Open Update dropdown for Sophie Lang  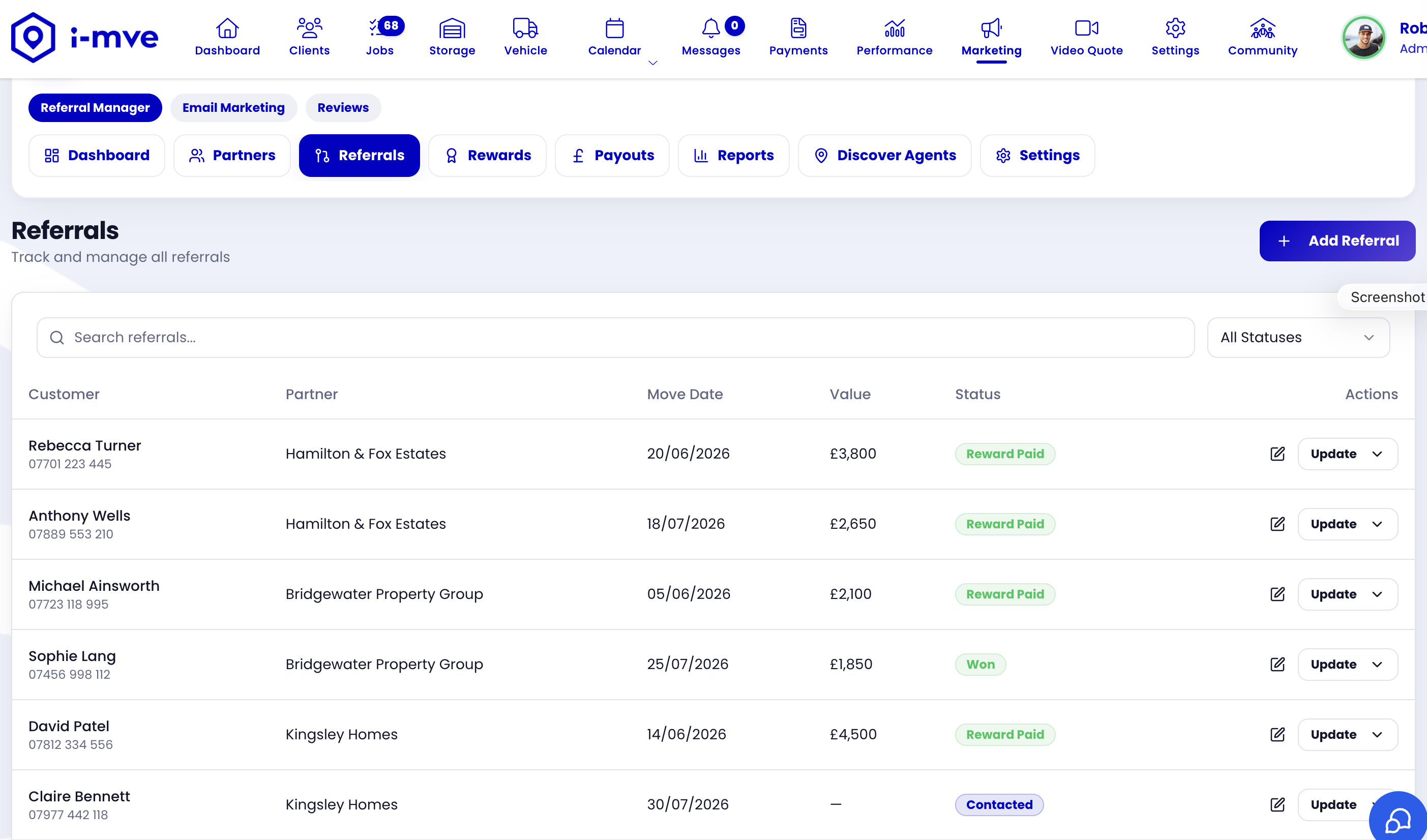(x=1347, y=664)
